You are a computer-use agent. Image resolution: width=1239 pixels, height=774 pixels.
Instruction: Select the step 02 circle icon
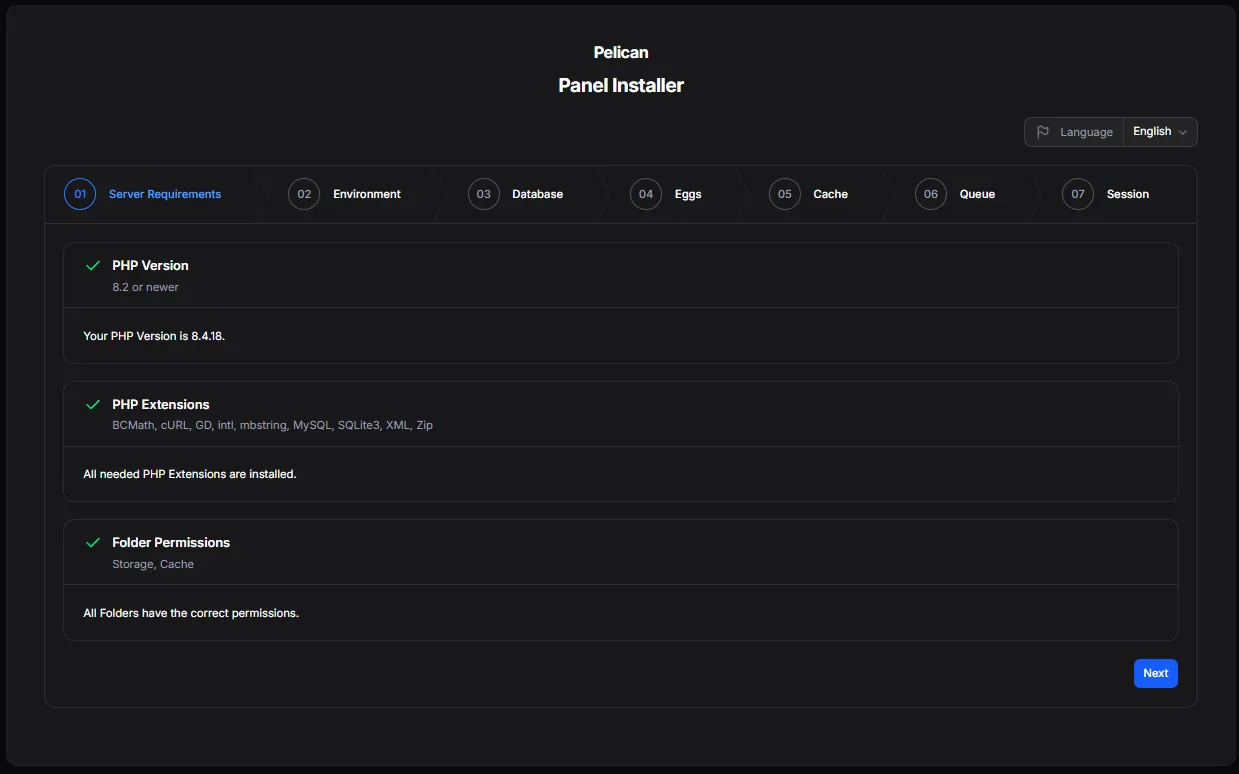coord(304,194)
